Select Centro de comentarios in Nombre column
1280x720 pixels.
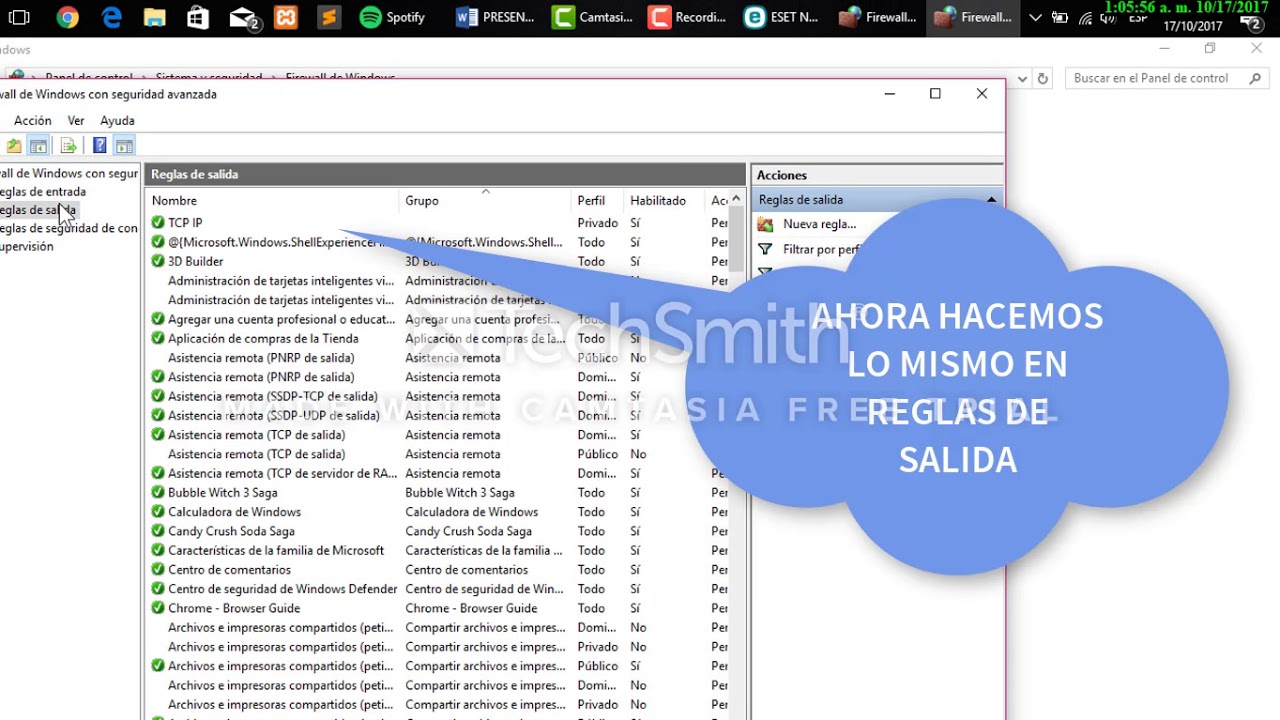(x=229, y=569)
